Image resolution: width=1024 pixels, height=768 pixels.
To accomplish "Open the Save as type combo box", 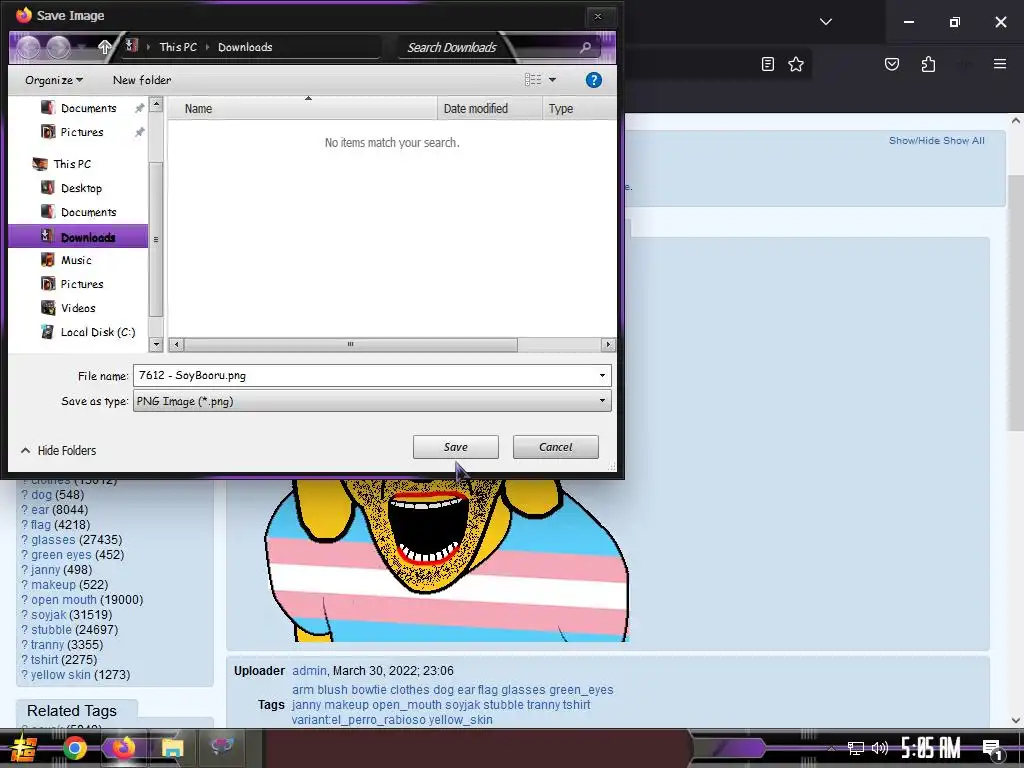I will (x=372, y=401).
